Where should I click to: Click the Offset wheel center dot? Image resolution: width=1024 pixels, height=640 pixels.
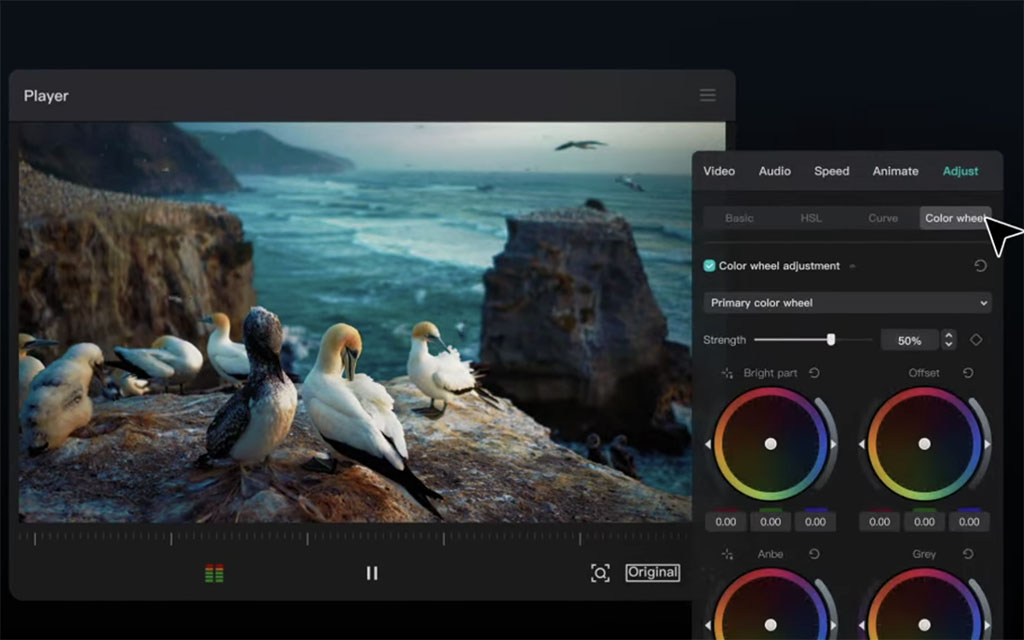[924, 444]
